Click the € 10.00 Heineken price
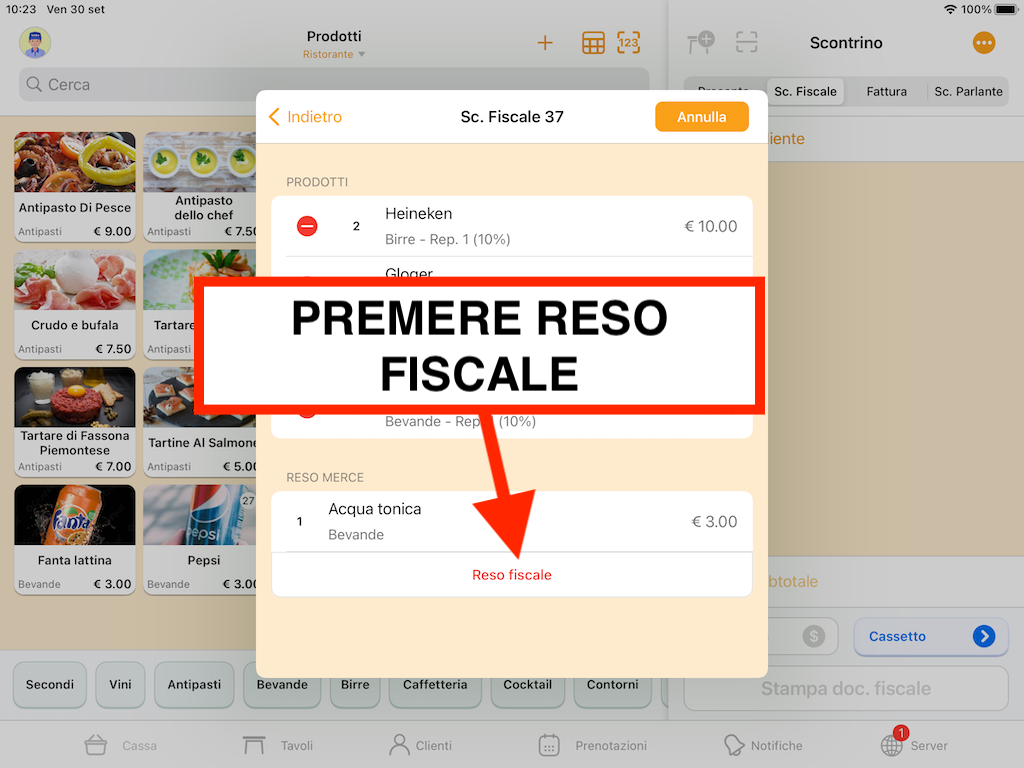 tap(711, 226)
